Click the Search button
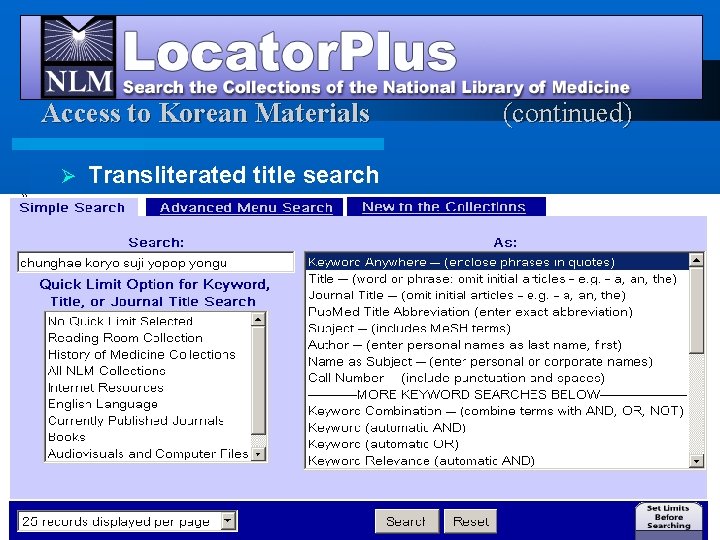720x540 pixels. pos(406,521)
